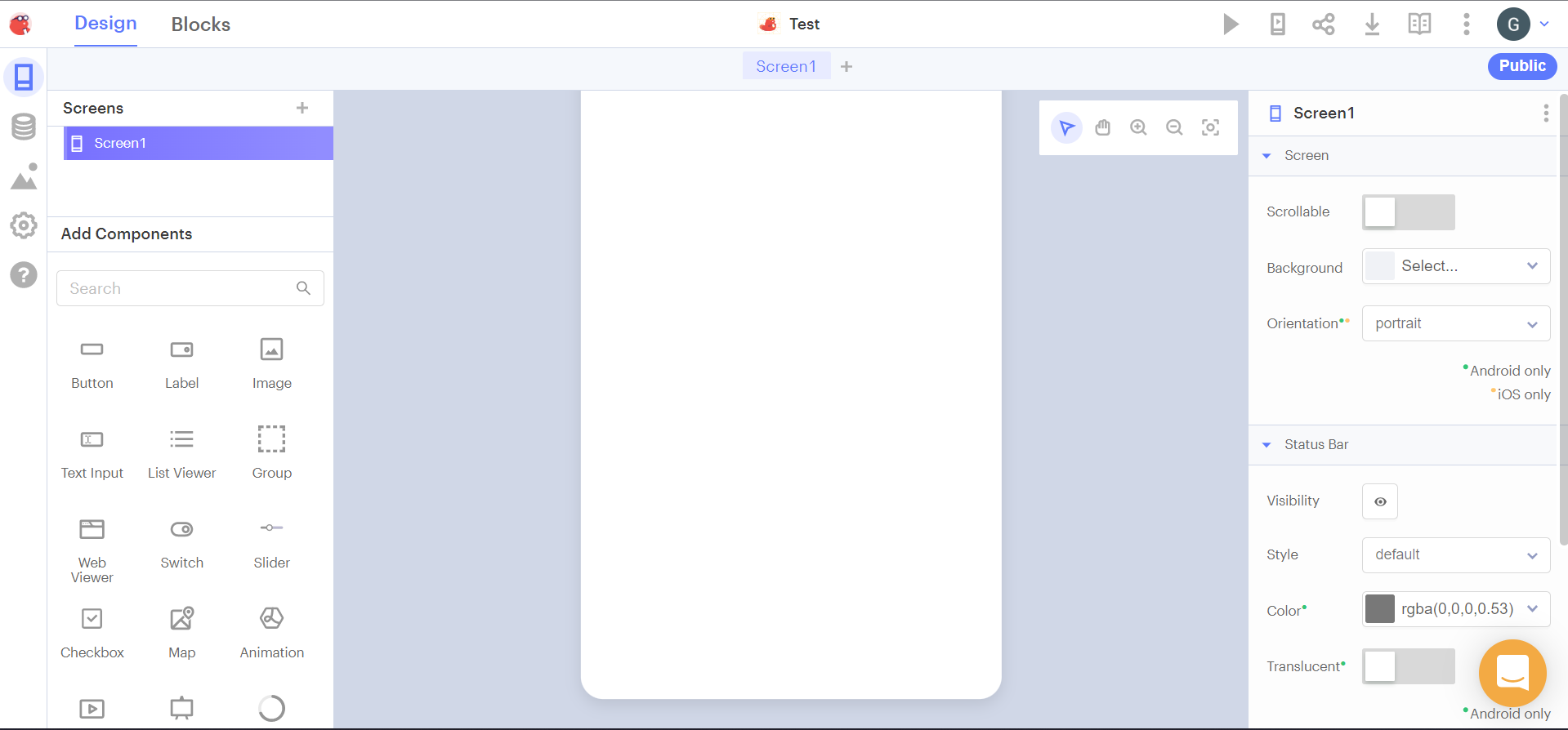
Task: Pick the video player component icon
Action: click(x=92, y=709)
